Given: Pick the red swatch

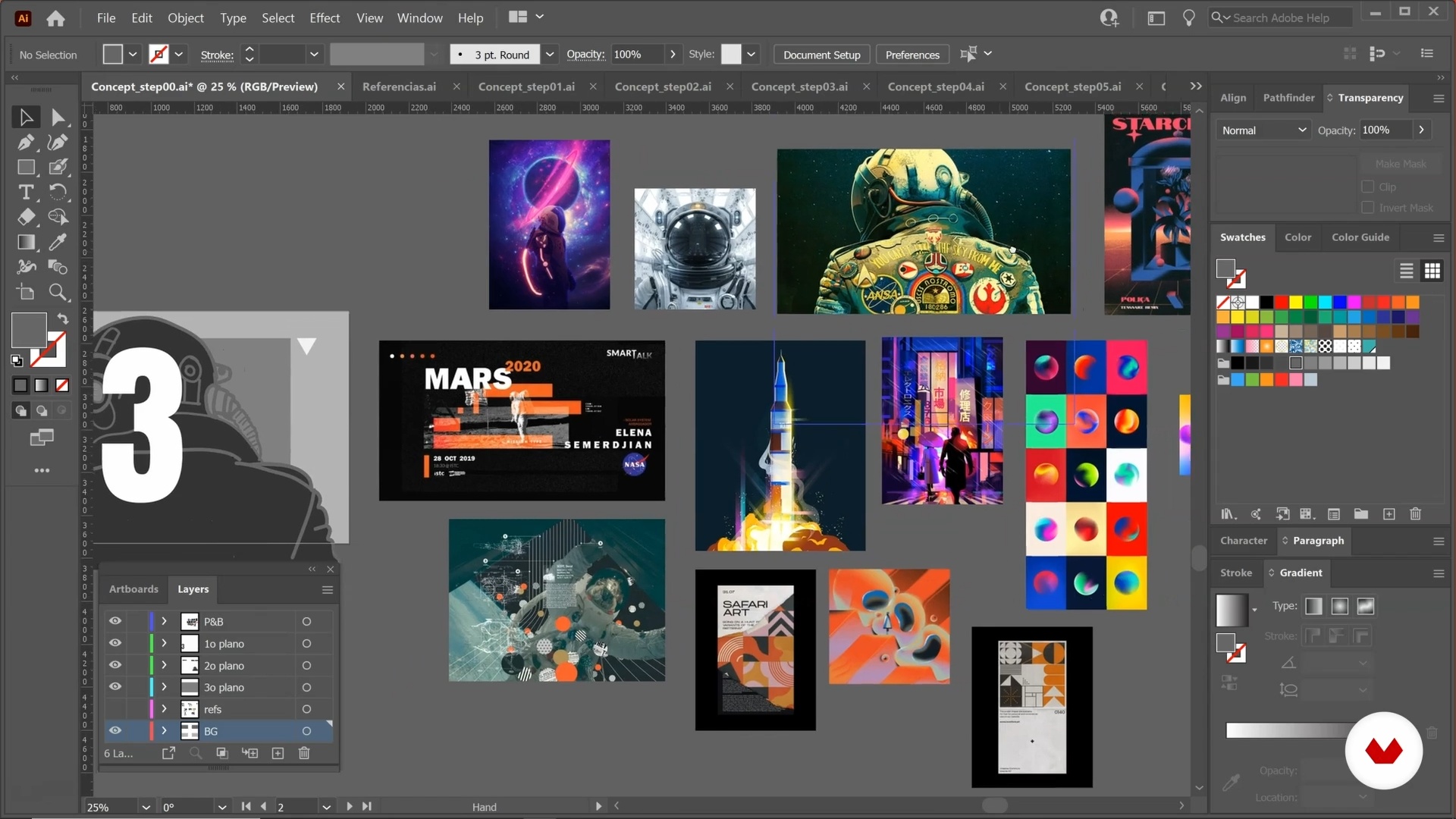Looking at the screenshot, I should click(x=1282, y=303).
